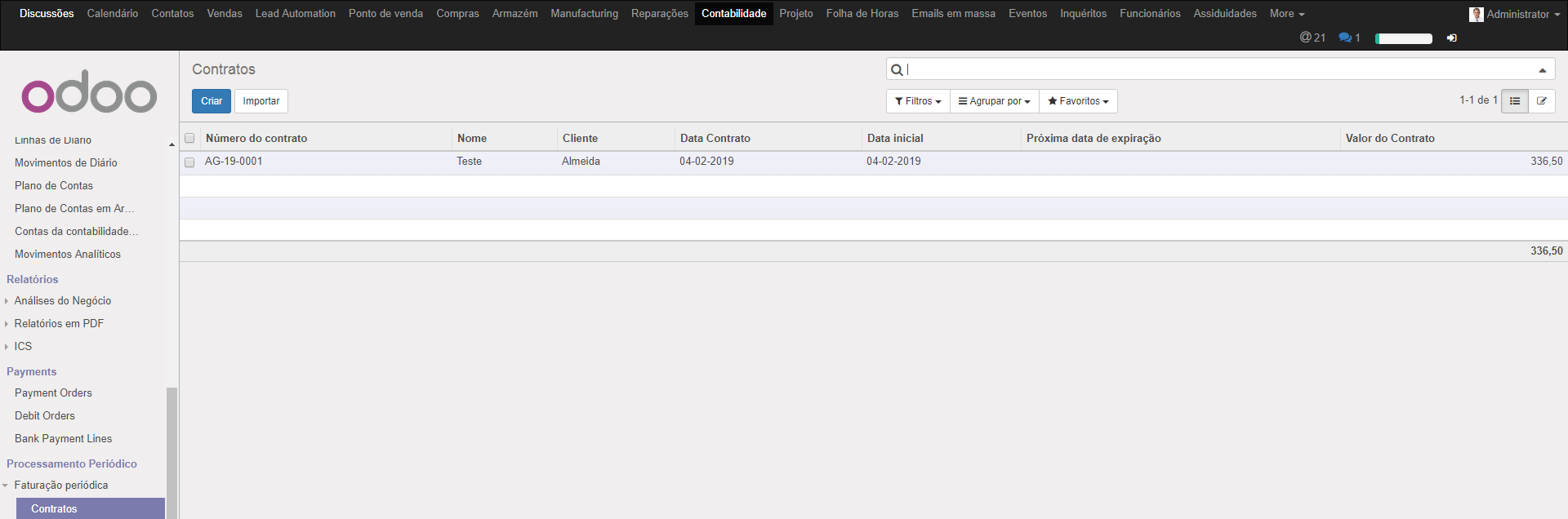Collapse advanced search options arrow
The height and width of the screenshot is (519, 1568).
(x=1542, y=70)
